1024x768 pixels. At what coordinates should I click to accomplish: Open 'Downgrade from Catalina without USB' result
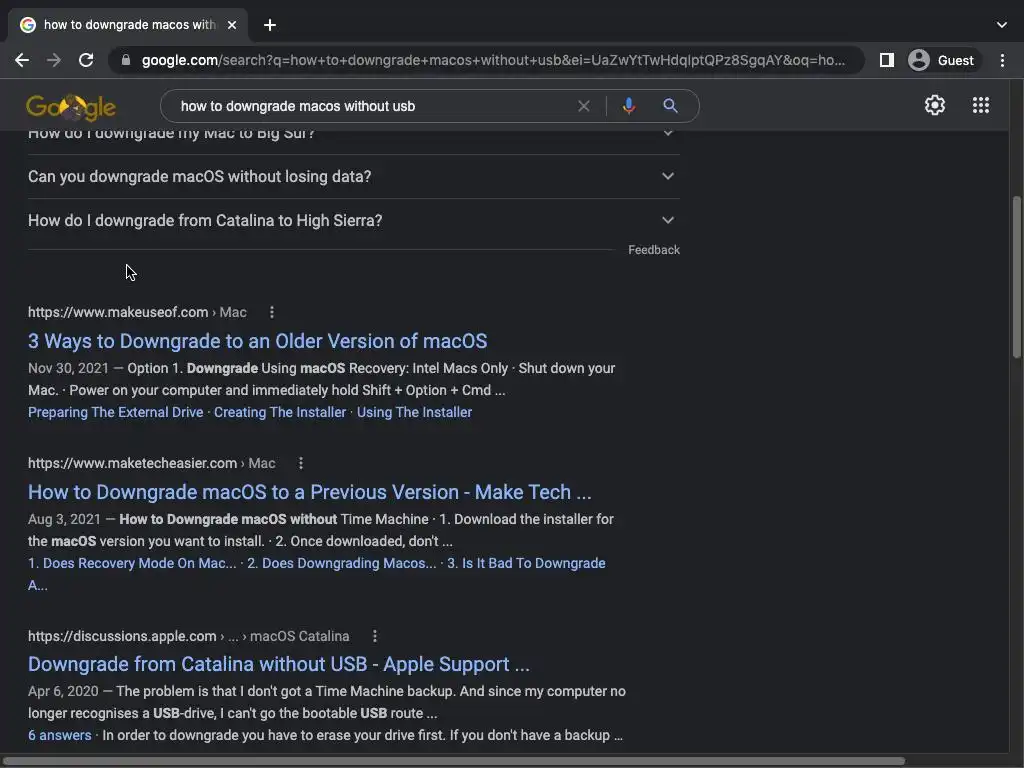tap(279, 664)
